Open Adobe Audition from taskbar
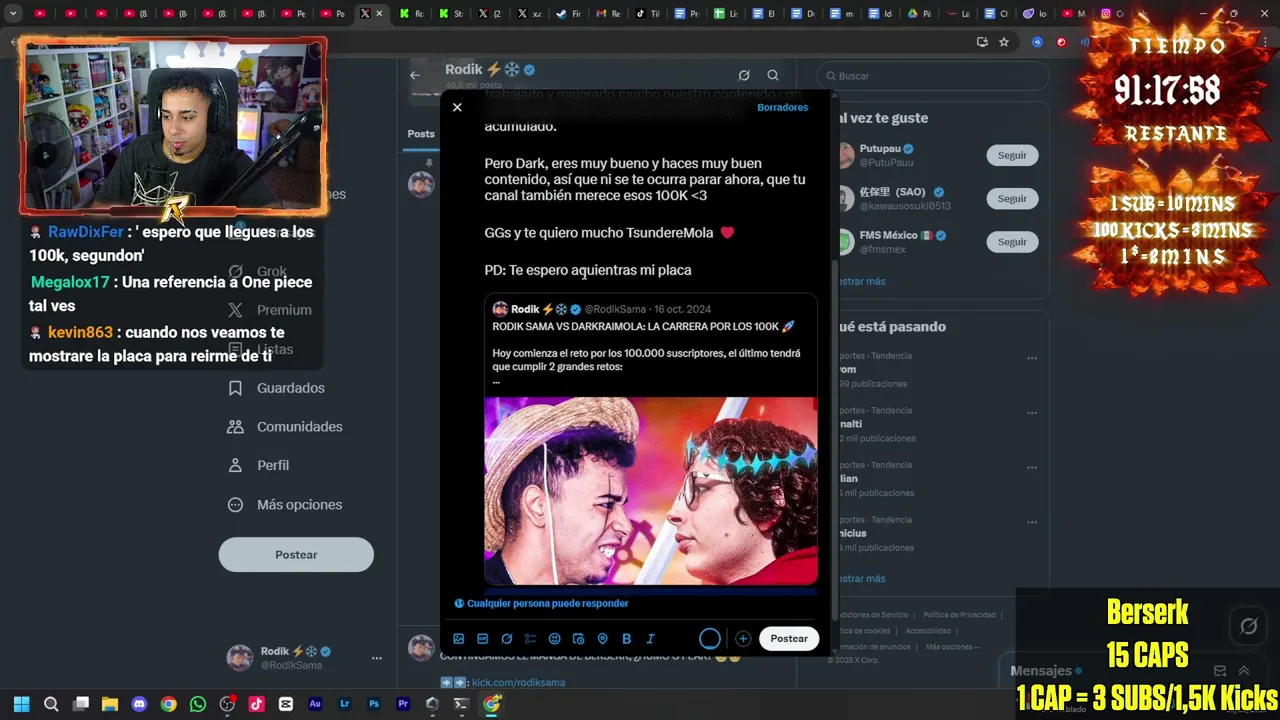The image size is (1280, 720). [315, 704]
